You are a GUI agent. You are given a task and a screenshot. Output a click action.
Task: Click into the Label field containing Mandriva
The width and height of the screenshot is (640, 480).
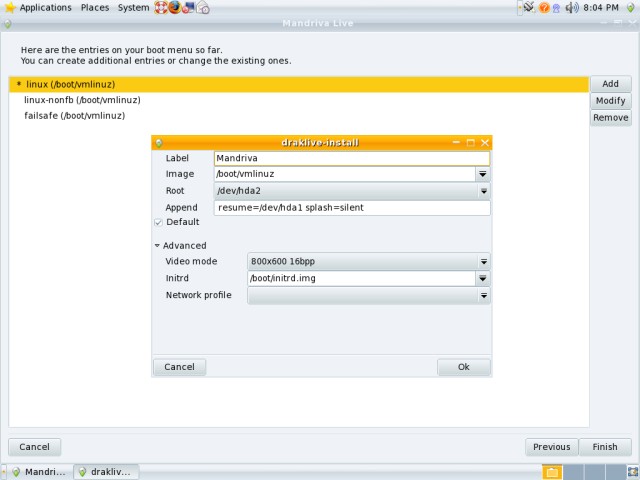[352, 158]
